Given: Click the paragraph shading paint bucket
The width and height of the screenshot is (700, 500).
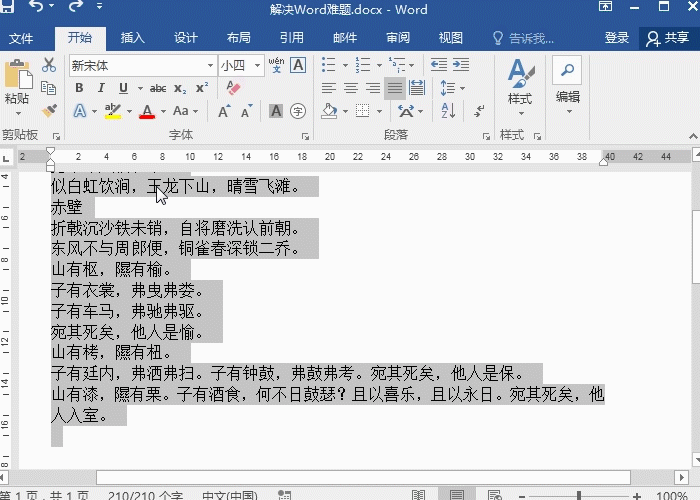Looking at the screenshot, I should click(329, 111).
